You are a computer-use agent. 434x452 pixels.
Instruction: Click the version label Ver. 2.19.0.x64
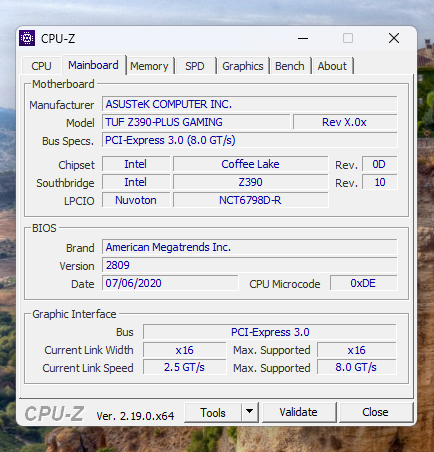[135, 416]
